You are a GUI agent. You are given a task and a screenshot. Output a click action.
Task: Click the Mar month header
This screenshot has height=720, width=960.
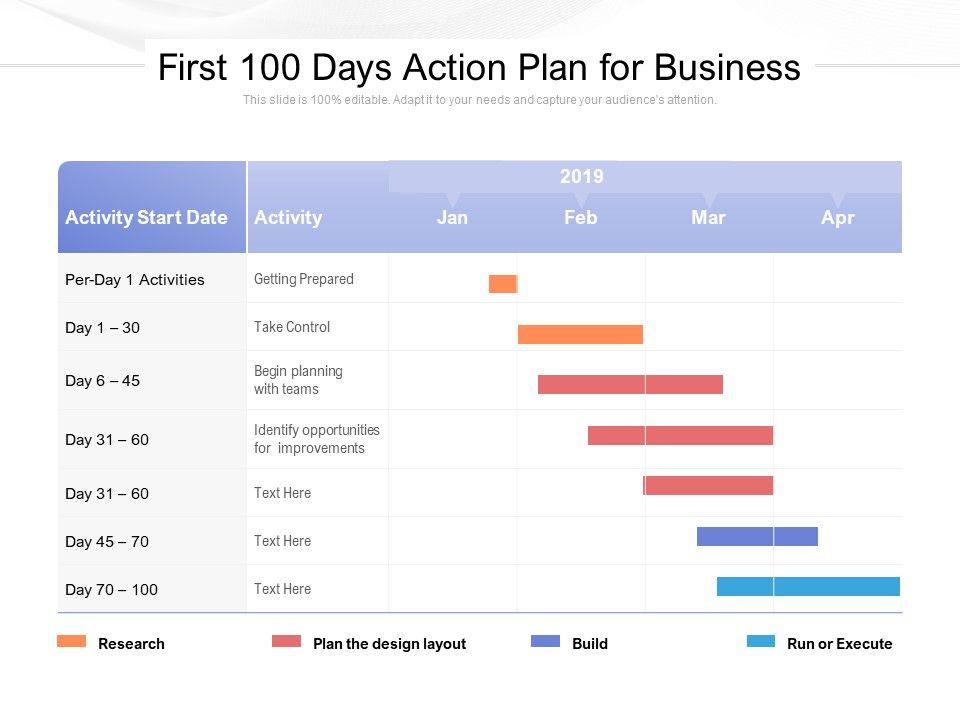(708, 217)
